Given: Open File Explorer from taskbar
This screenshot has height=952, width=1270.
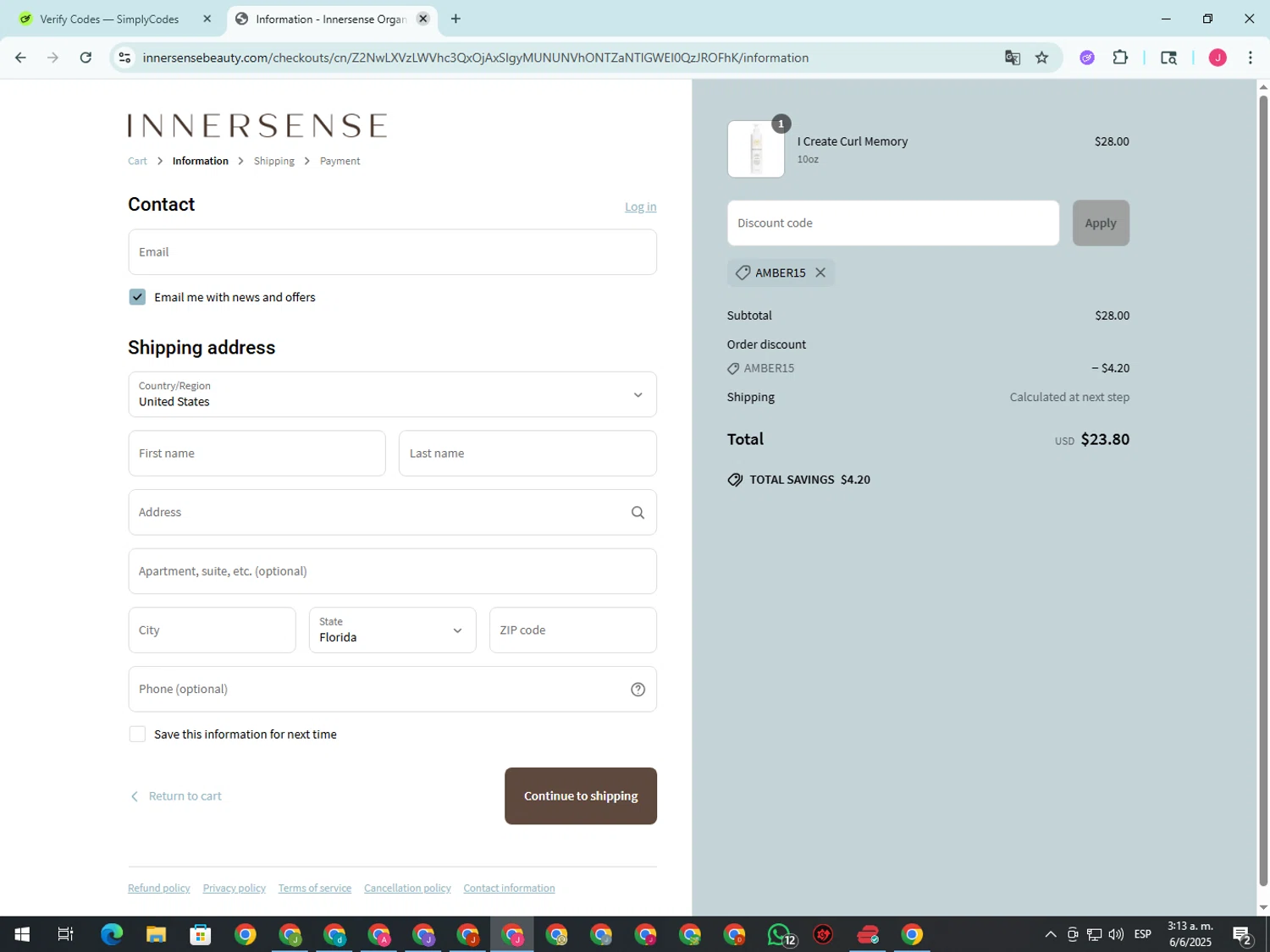Looking at the screenshot, I should (156, 934).
